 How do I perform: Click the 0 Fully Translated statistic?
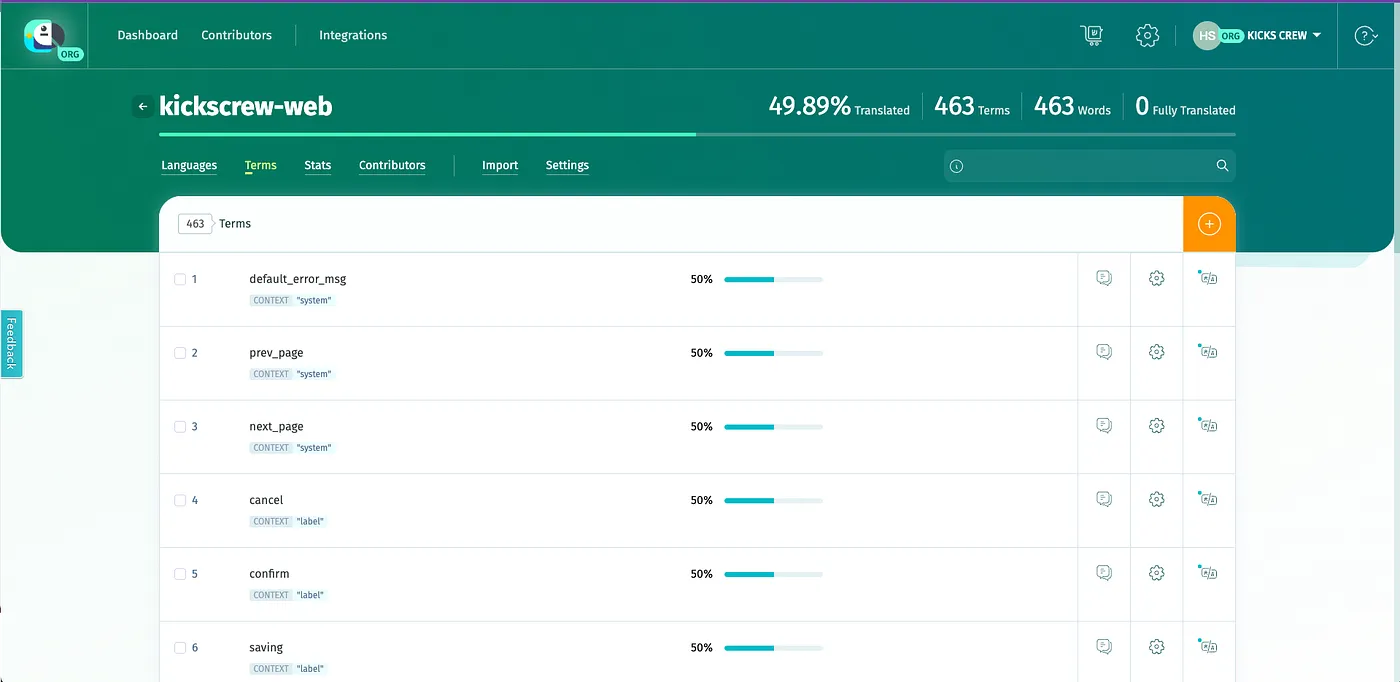pyautogui.click(x=1185, y=106)
